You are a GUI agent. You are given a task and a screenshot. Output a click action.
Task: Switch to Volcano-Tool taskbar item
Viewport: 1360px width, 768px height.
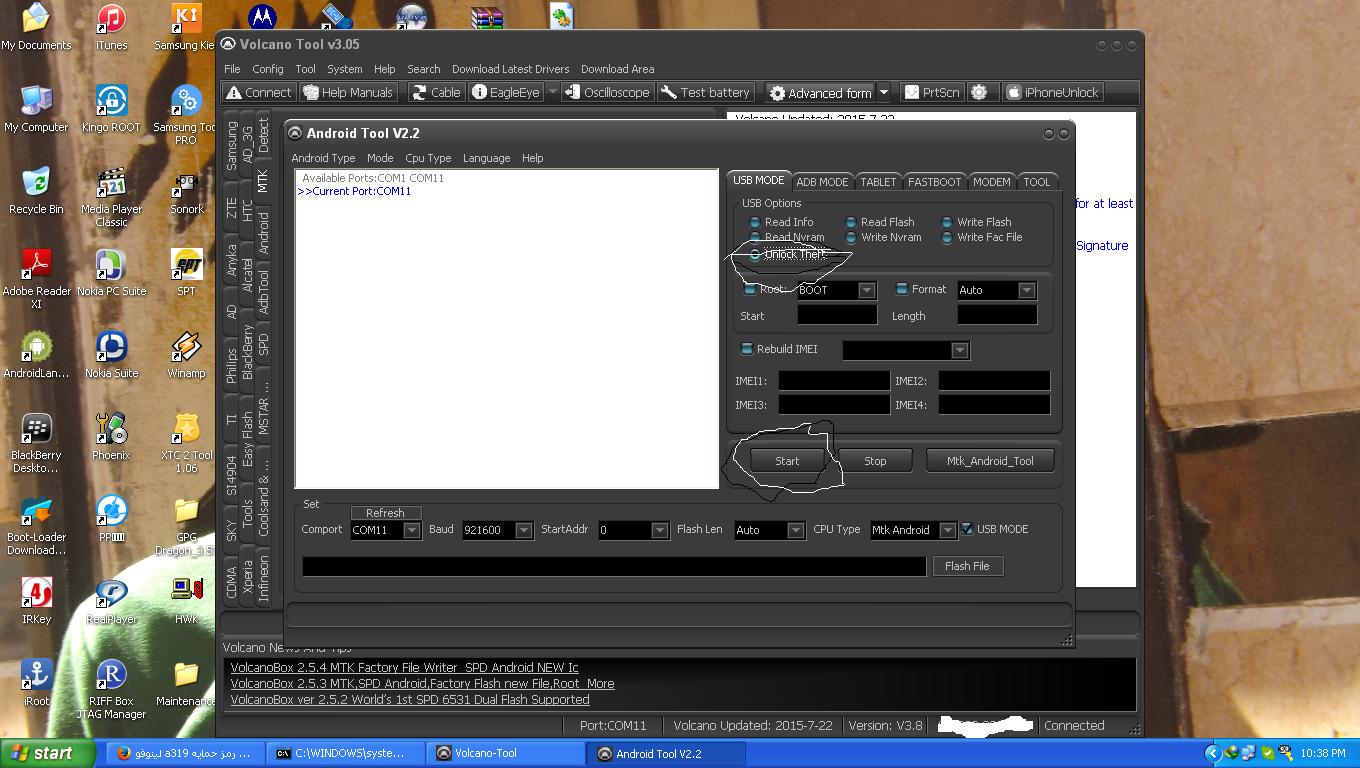[506, 753]
